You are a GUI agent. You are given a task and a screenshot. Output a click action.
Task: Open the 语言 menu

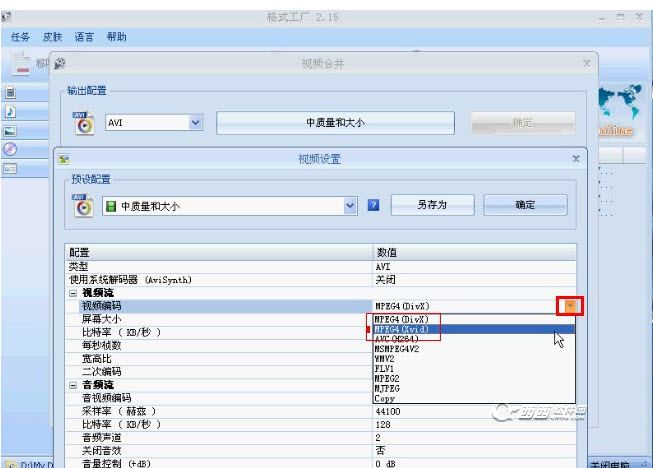coord(84,37)
